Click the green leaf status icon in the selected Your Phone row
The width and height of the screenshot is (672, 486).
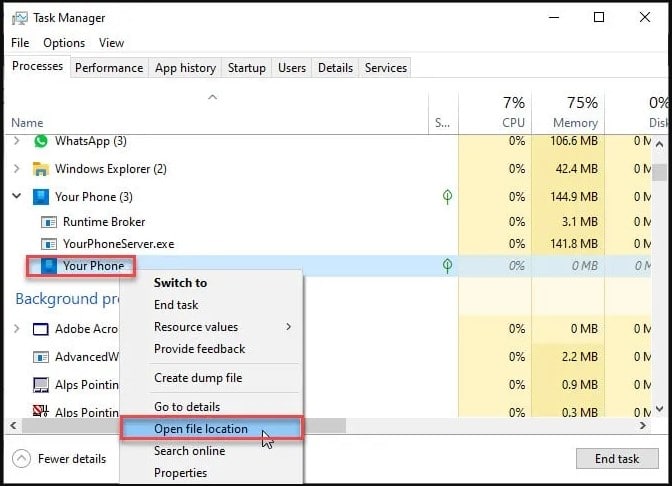point(447,266)
